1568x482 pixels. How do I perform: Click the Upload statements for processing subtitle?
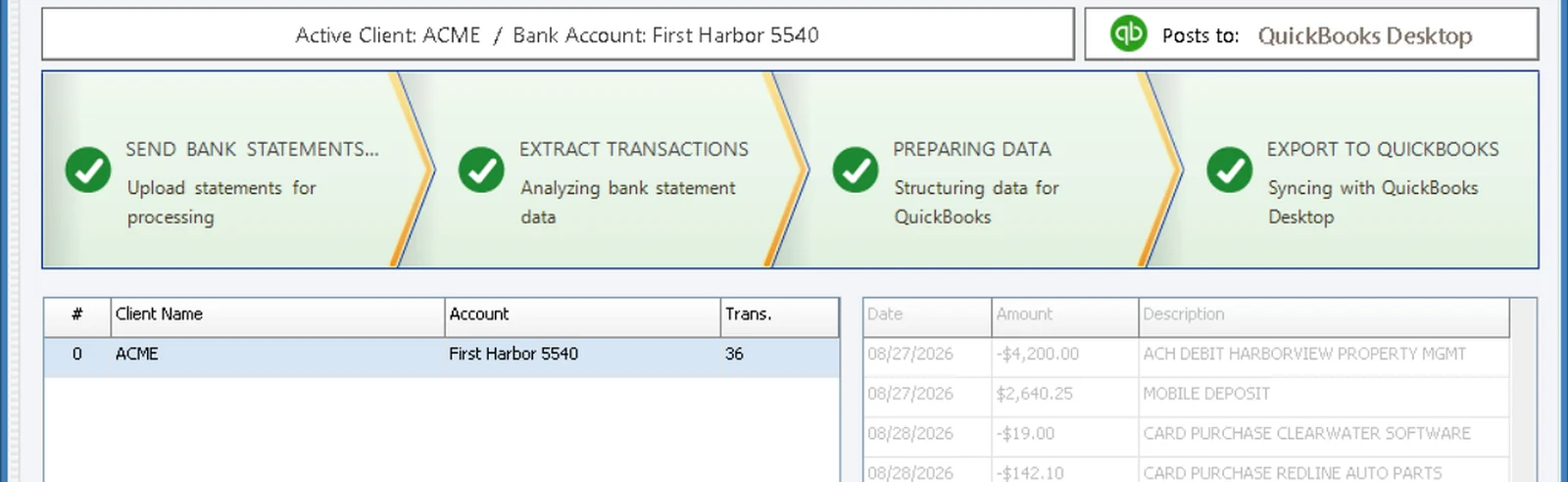point(221,202)
